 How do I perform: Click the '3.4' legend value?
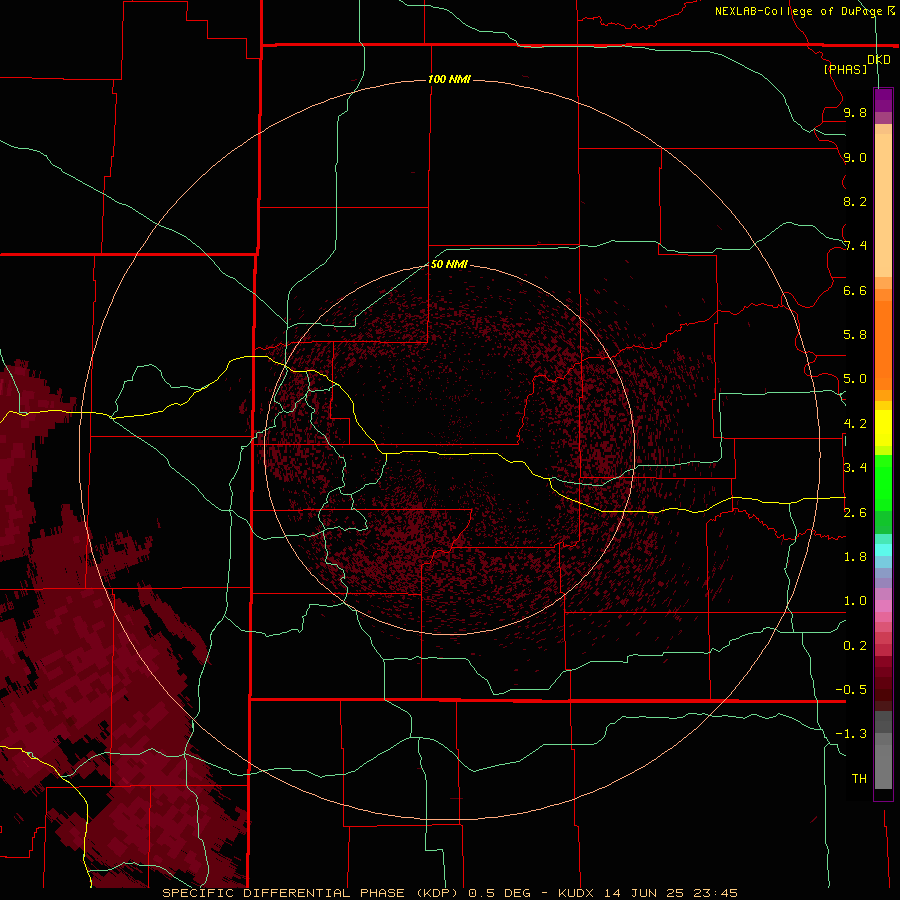point(855,467)
